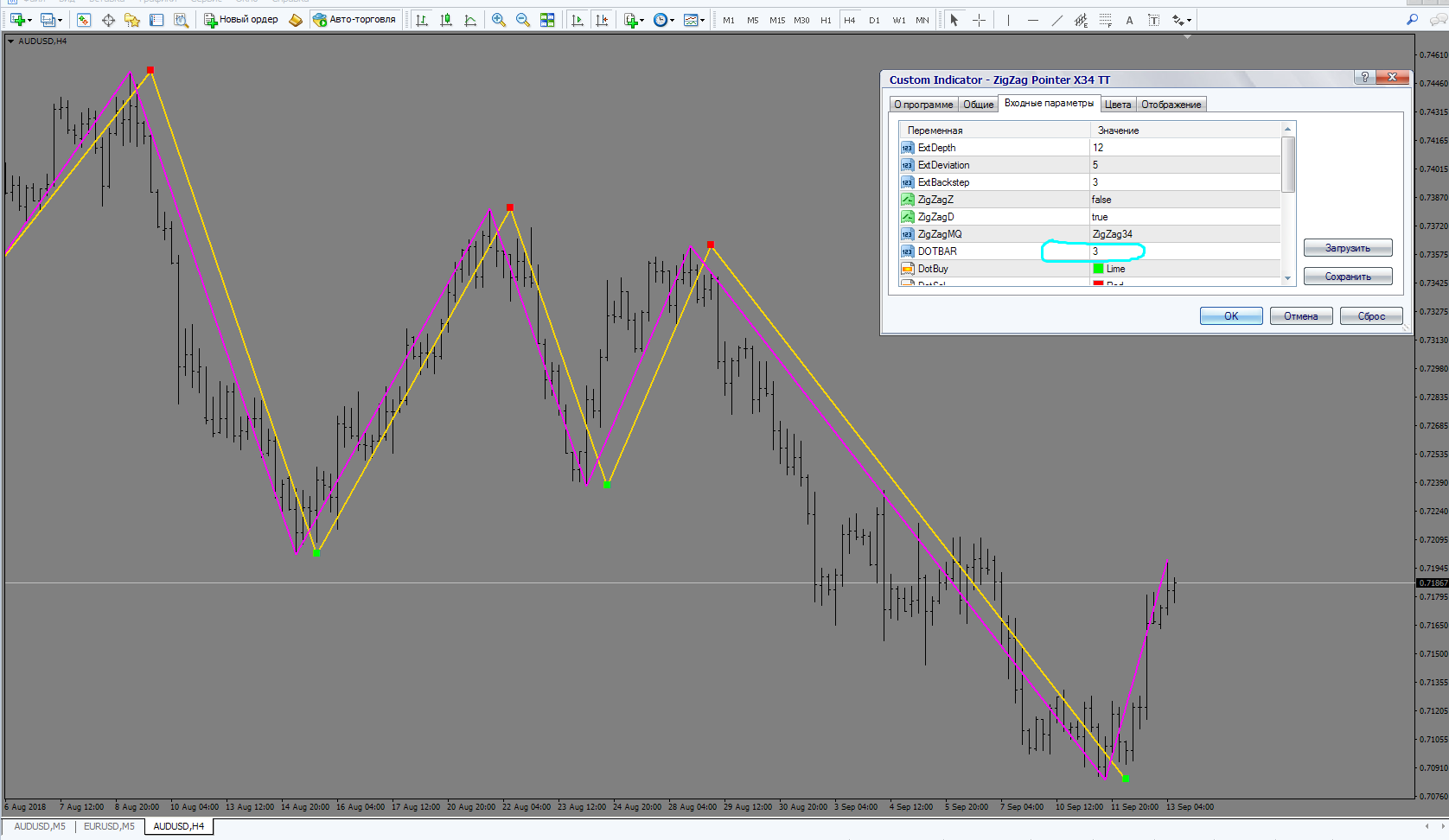
Task: Toggle the ZigZagD true value
Action: click(x=1184, y=217)
